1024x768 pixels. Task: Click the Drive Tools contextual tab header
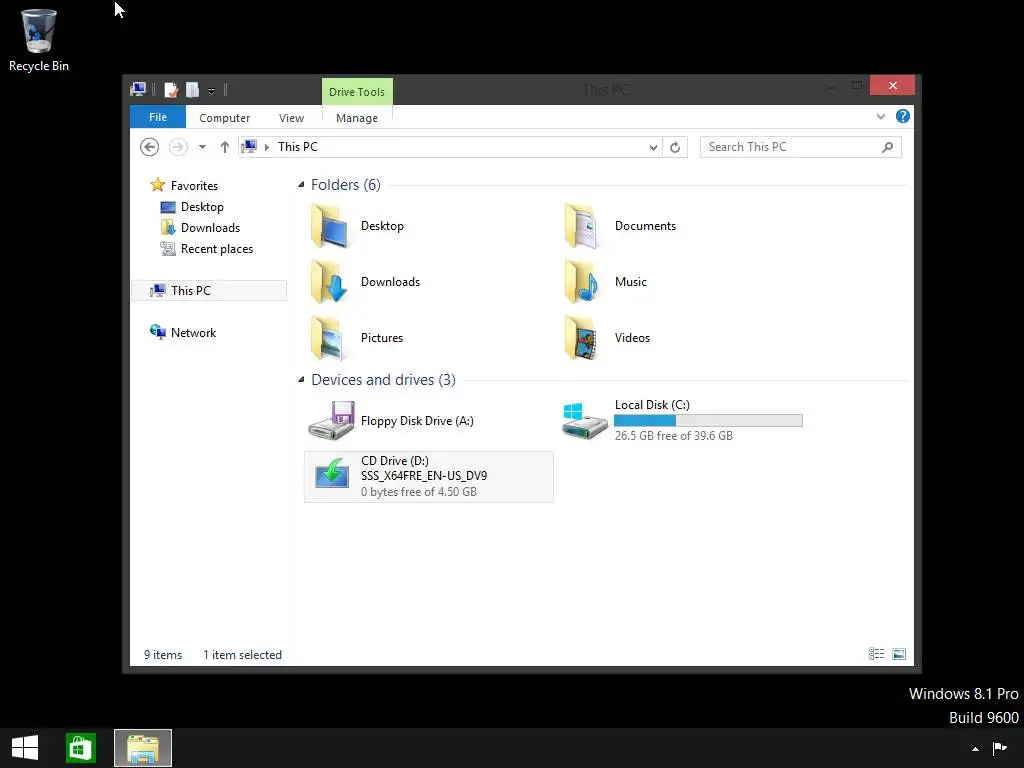click(357, 92)
